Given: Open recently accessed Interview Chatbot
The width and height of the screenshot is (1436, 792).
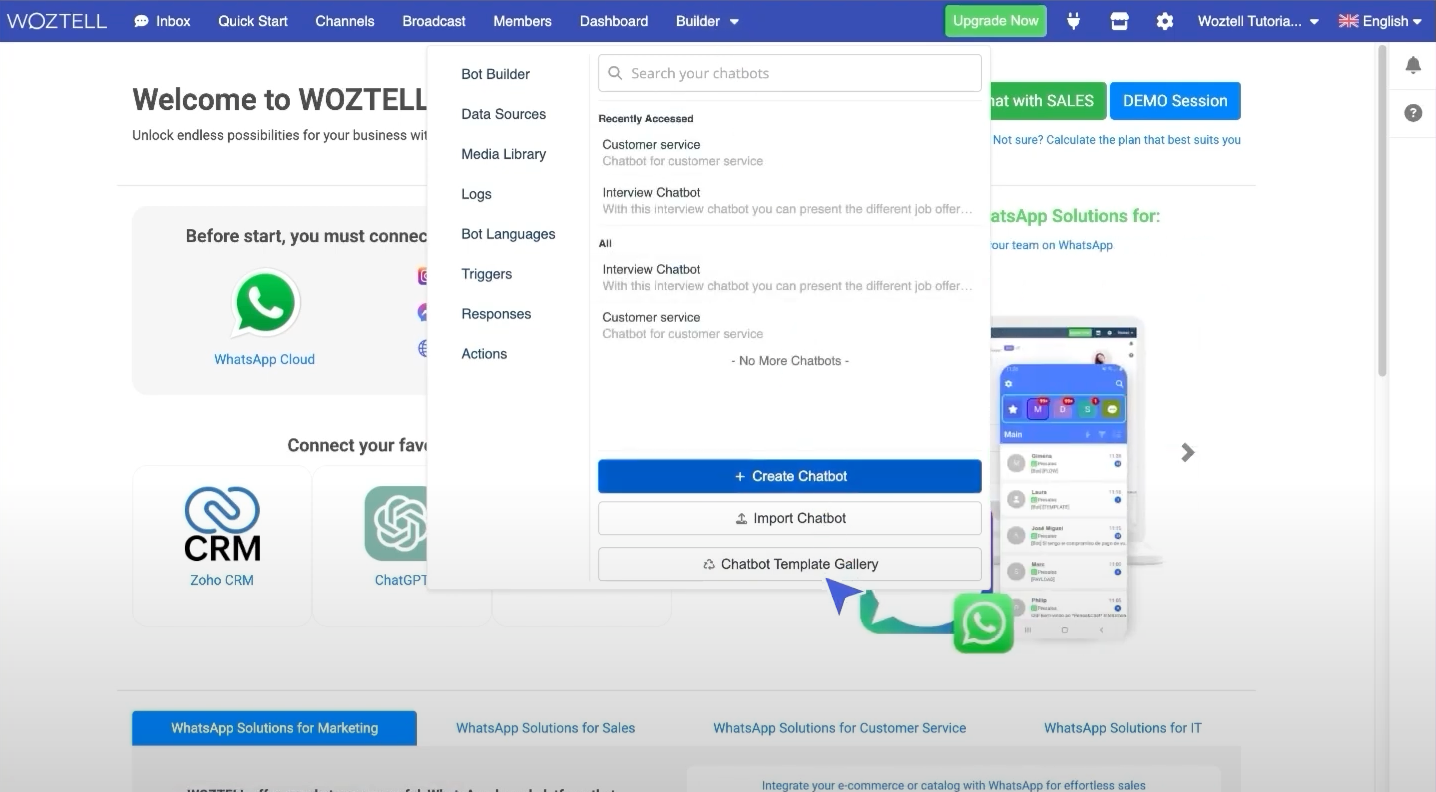Looking at the screenshot, I should pos(790,200).
